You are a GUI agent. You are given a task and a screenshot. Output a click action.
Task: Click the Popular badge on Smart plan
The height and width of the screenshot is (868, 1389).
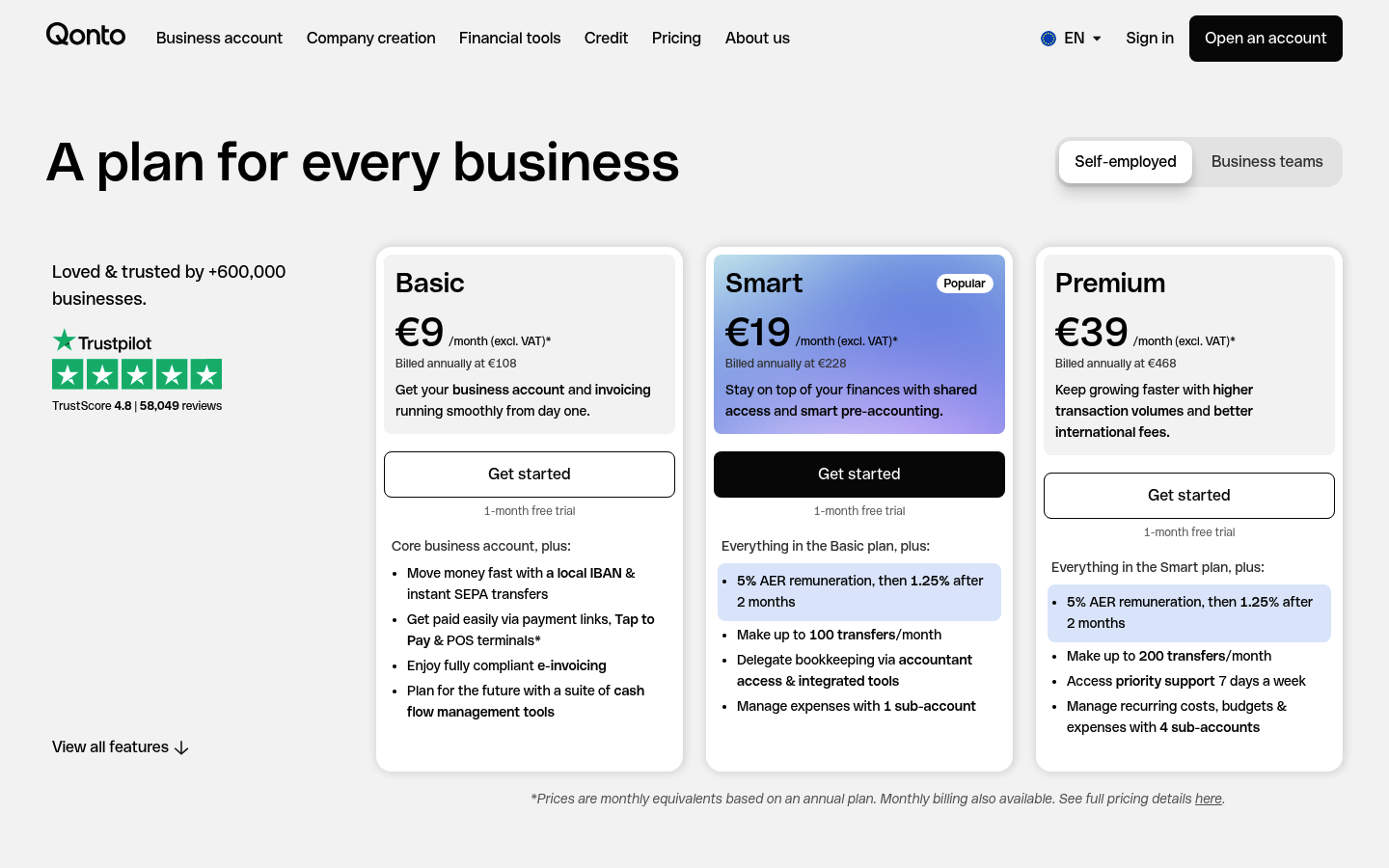[965, 284]
